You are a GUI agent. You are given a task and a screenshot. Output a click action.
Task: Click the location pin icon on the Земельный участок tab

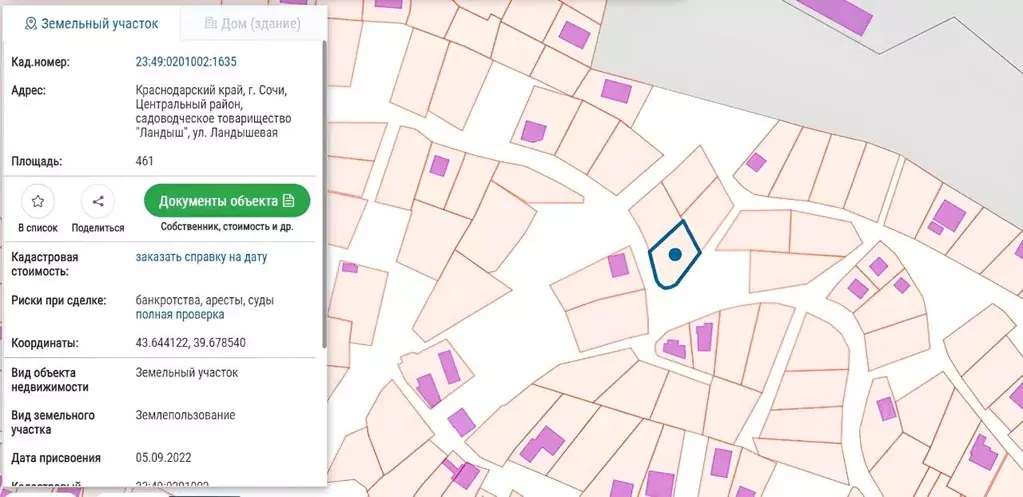click(x=30, y=24)
